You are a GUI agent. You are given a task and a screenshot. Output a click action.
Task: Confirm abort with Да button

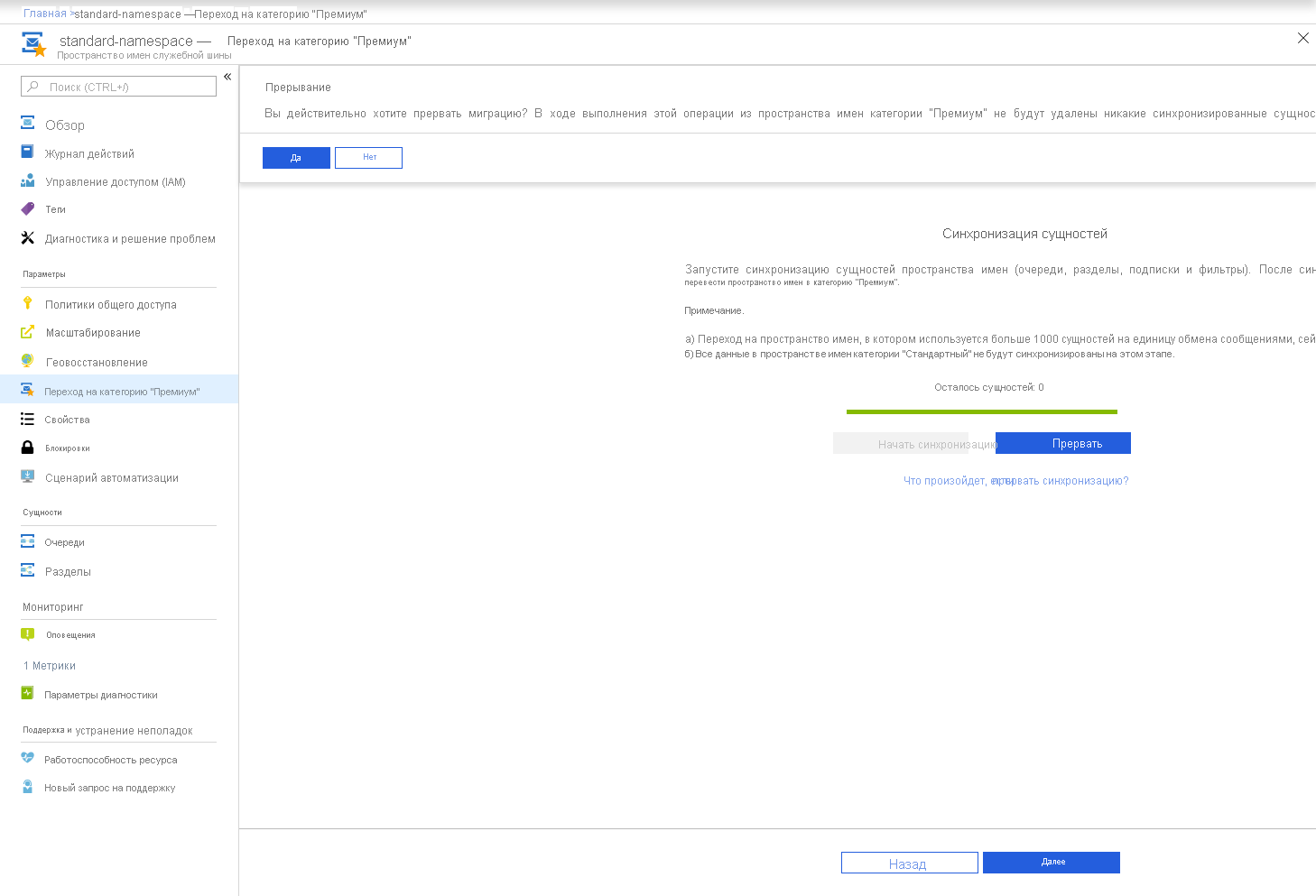(x=296, y=158)
